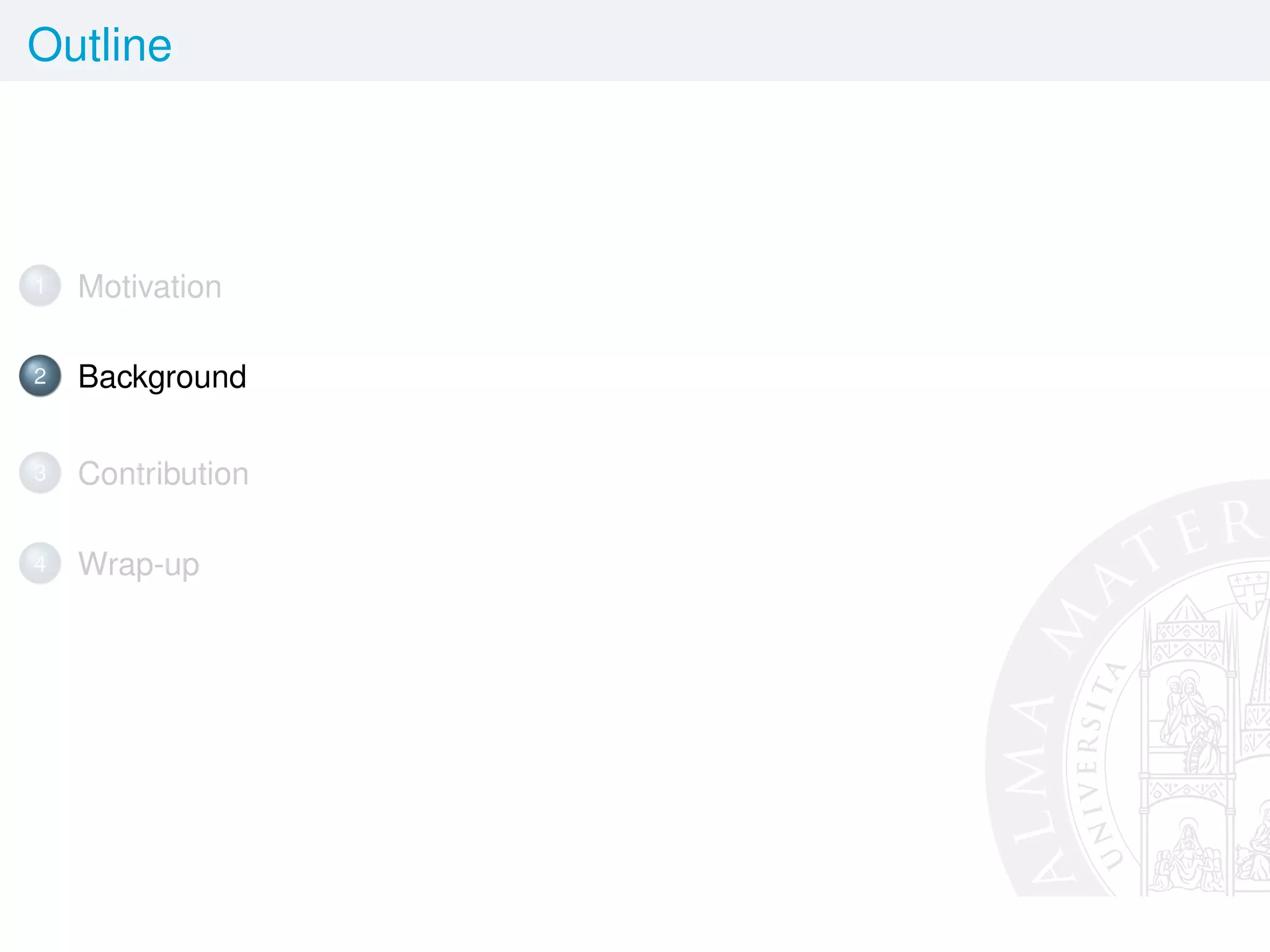Click the number 4 bullet icon
1270x952 pixels.
click(x=40, y=563)
